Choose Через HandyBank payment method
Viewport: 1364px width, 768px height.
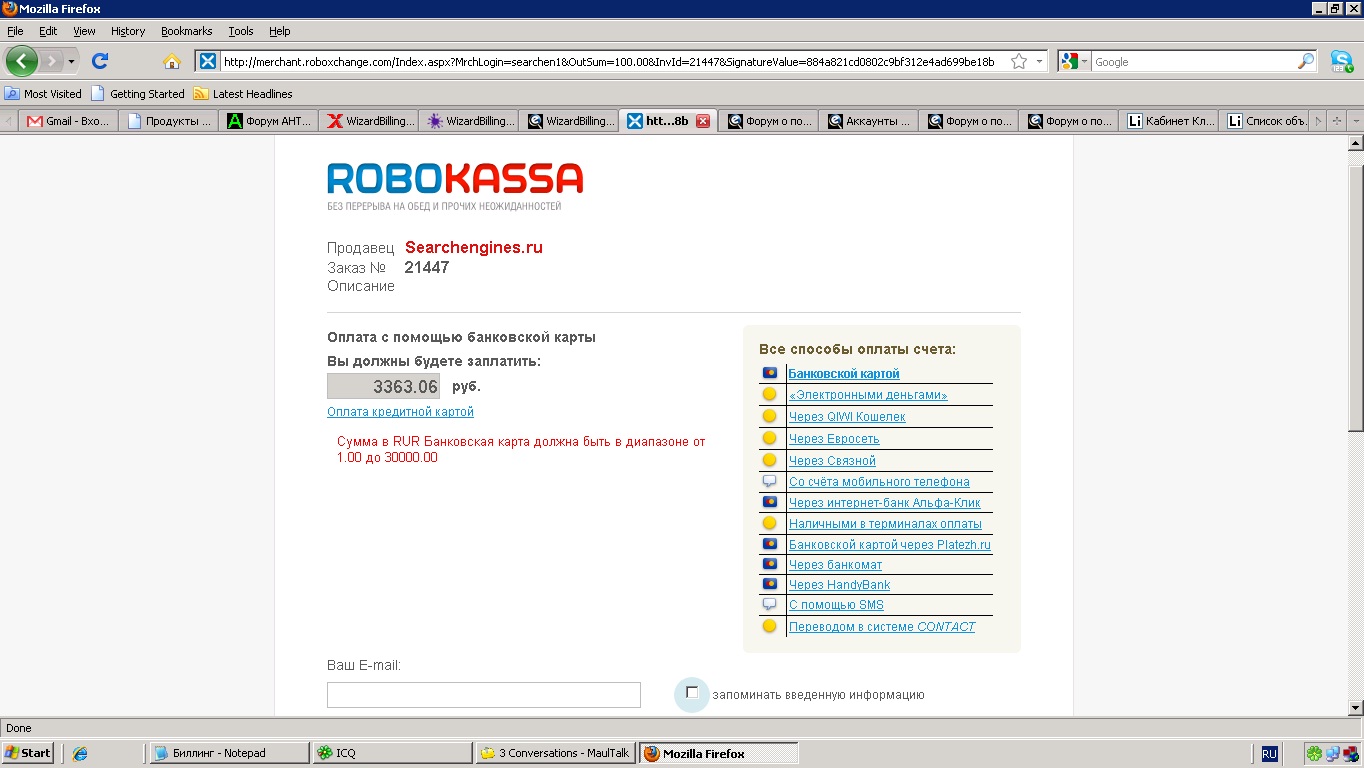[x=839, y=585]
